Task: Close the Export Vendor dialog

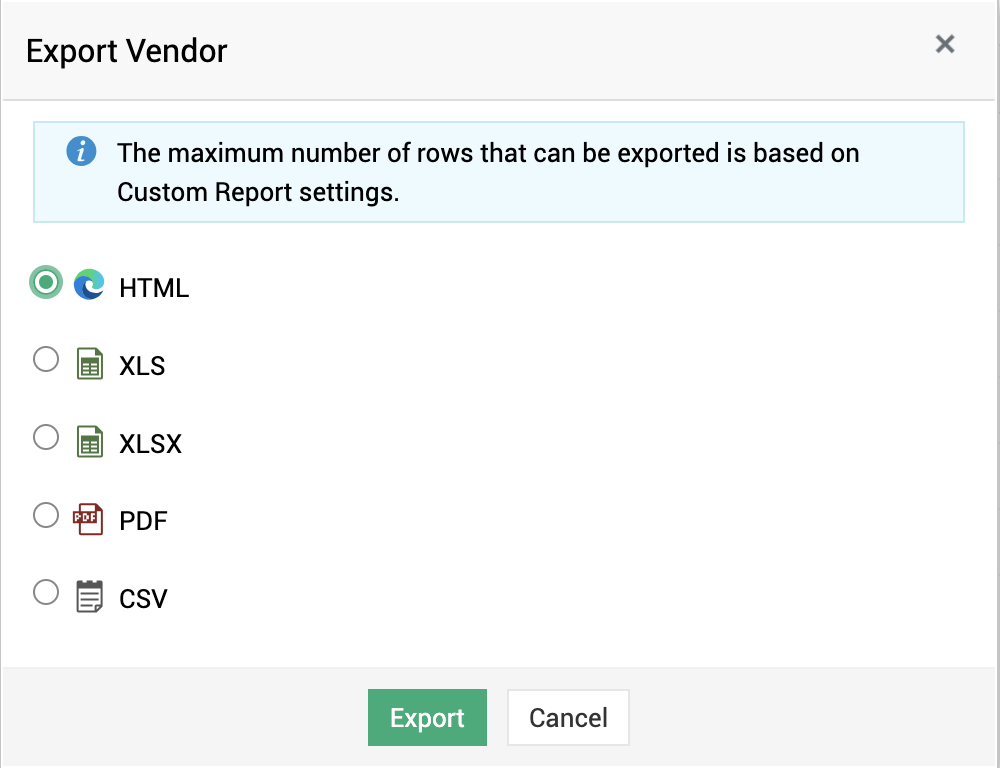Action: click(944, 44)
